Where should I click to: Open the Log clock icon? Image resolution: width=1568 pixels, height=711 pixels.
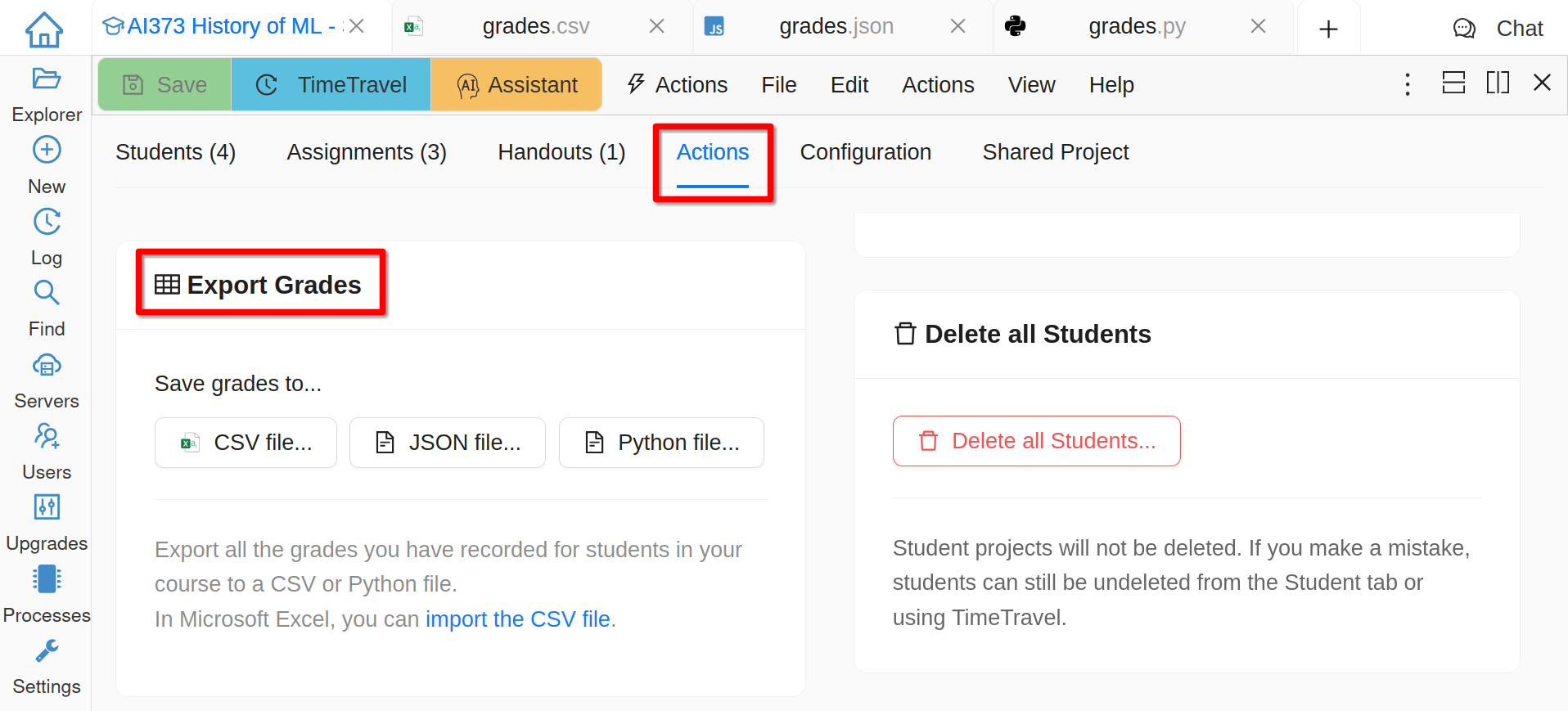[46, 222]
